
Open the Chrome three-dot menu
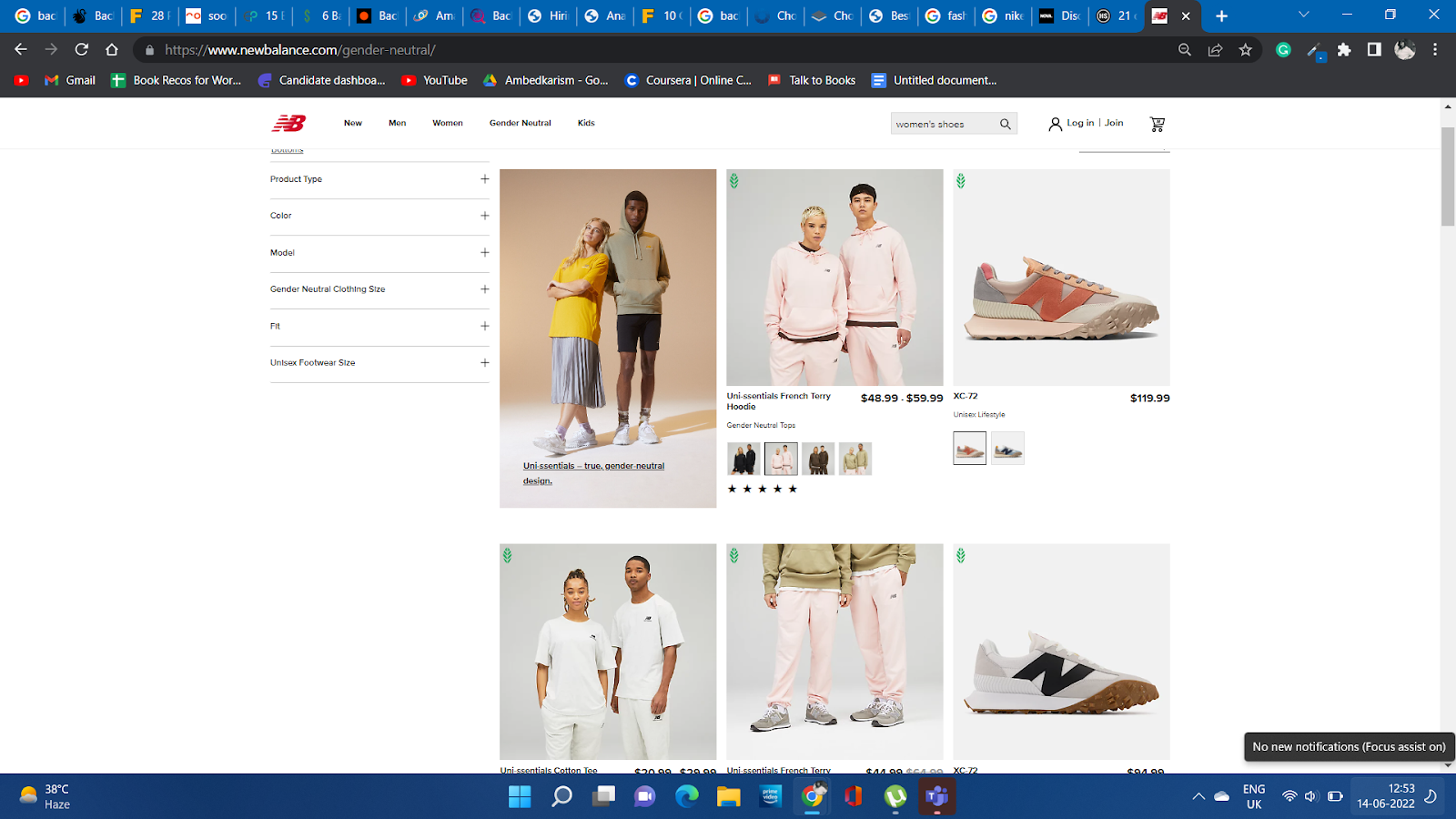tap(1435, 50)
